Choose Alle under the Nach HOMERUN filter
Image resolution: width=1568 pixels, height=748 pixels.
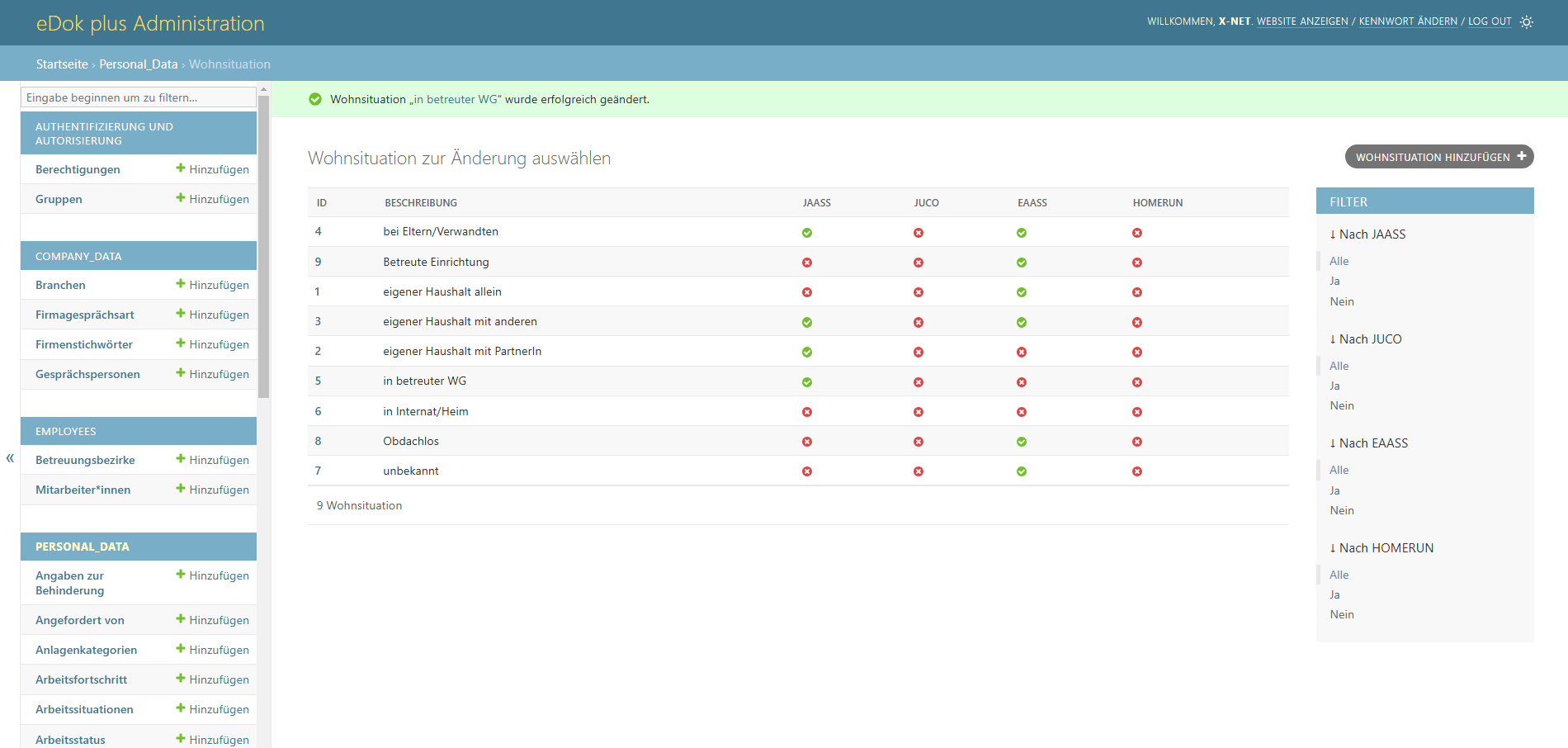tap(1339, 575)
